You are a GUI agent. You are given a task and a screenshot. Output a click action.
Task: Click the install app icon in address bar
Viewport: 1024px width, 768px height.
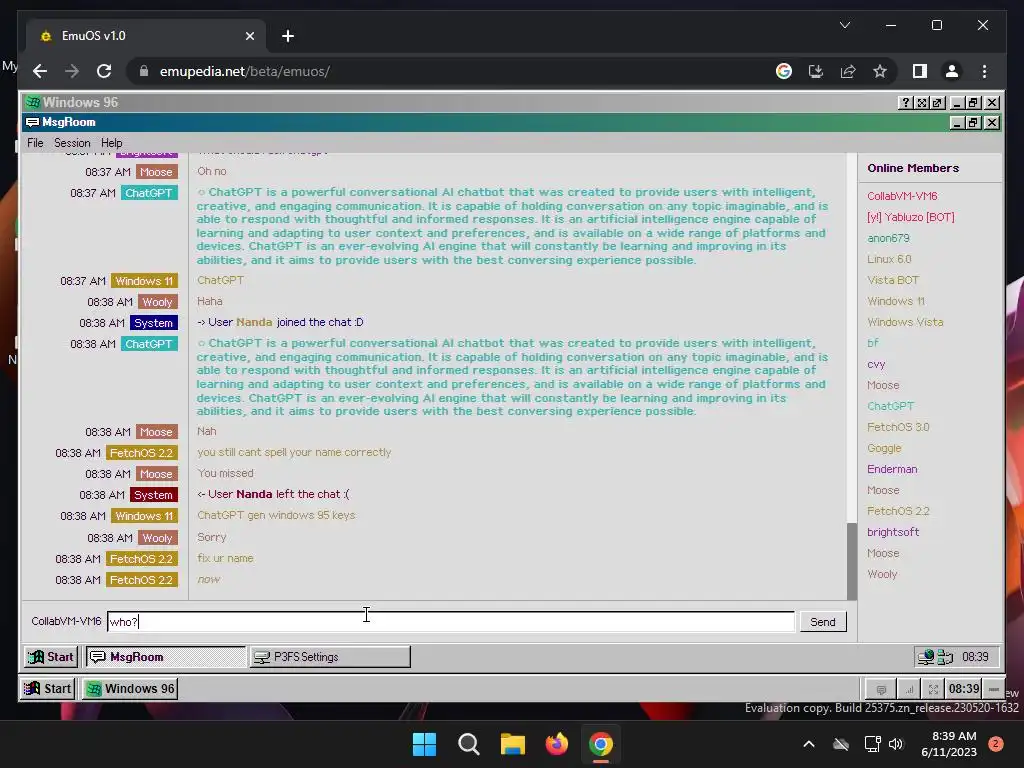click(x=816, y=71)
